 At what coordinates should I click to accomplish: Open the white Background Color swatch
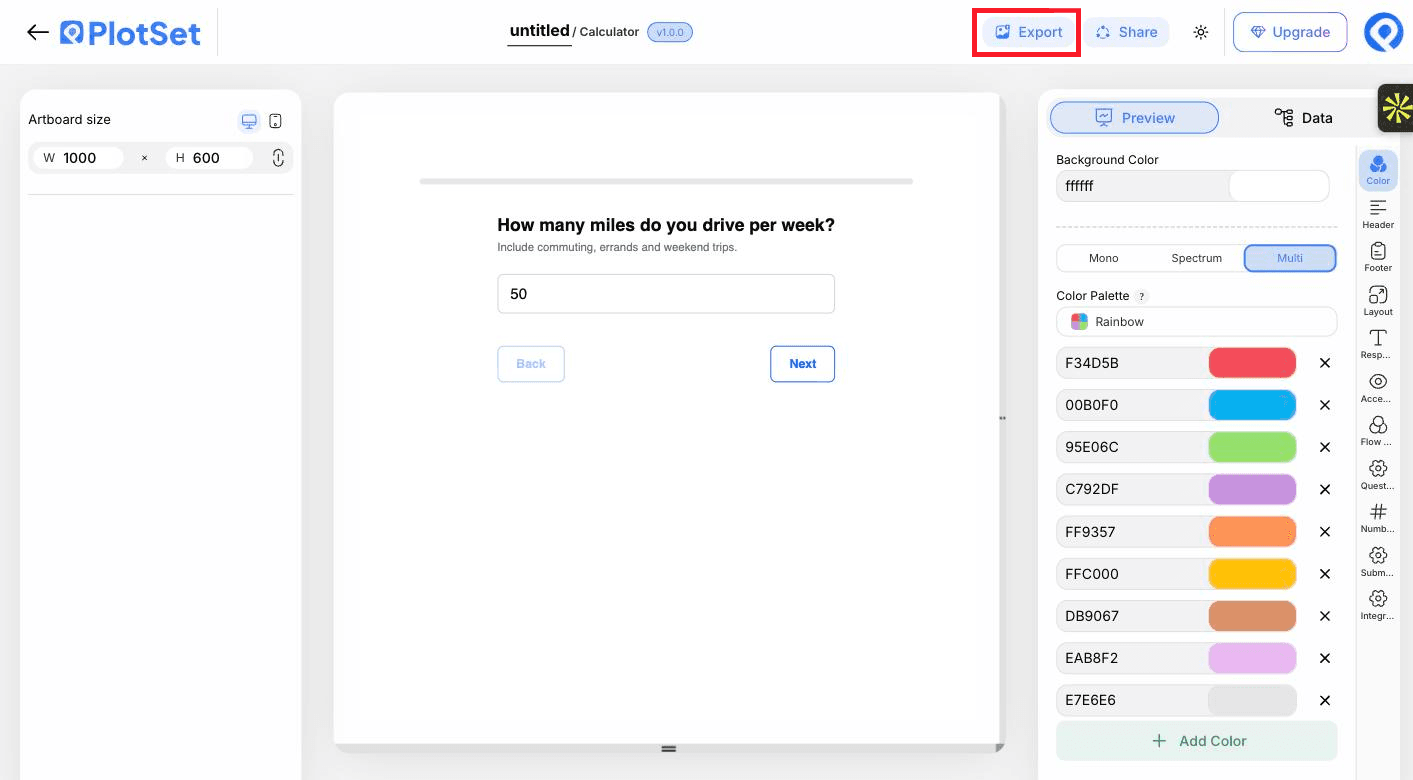click(1278, 186)
